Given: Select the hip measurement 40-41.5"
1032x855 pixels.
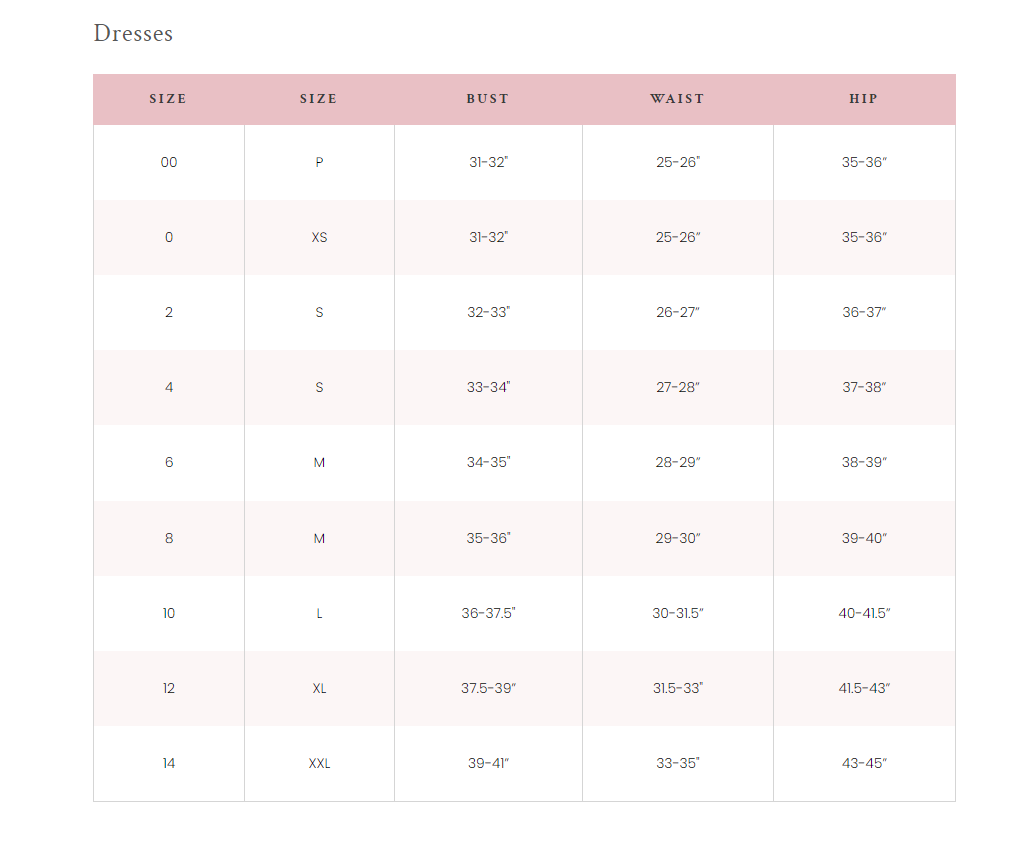Looking at the screenshot, I should tap(864, 613).
